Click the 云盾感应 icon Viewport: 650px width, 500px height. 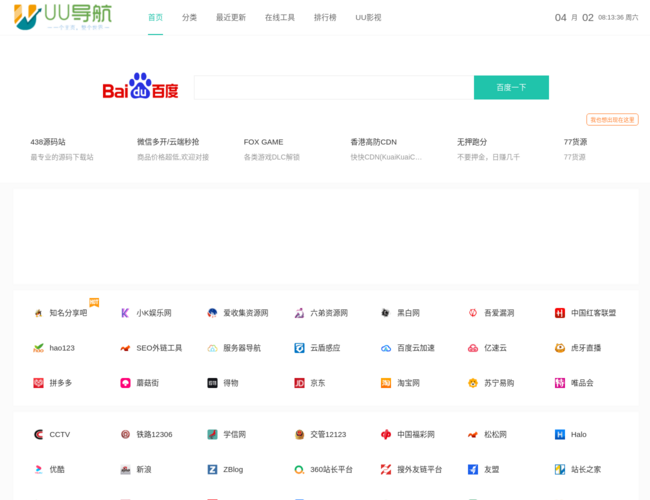pyautogui.click(x=299, y=348)
